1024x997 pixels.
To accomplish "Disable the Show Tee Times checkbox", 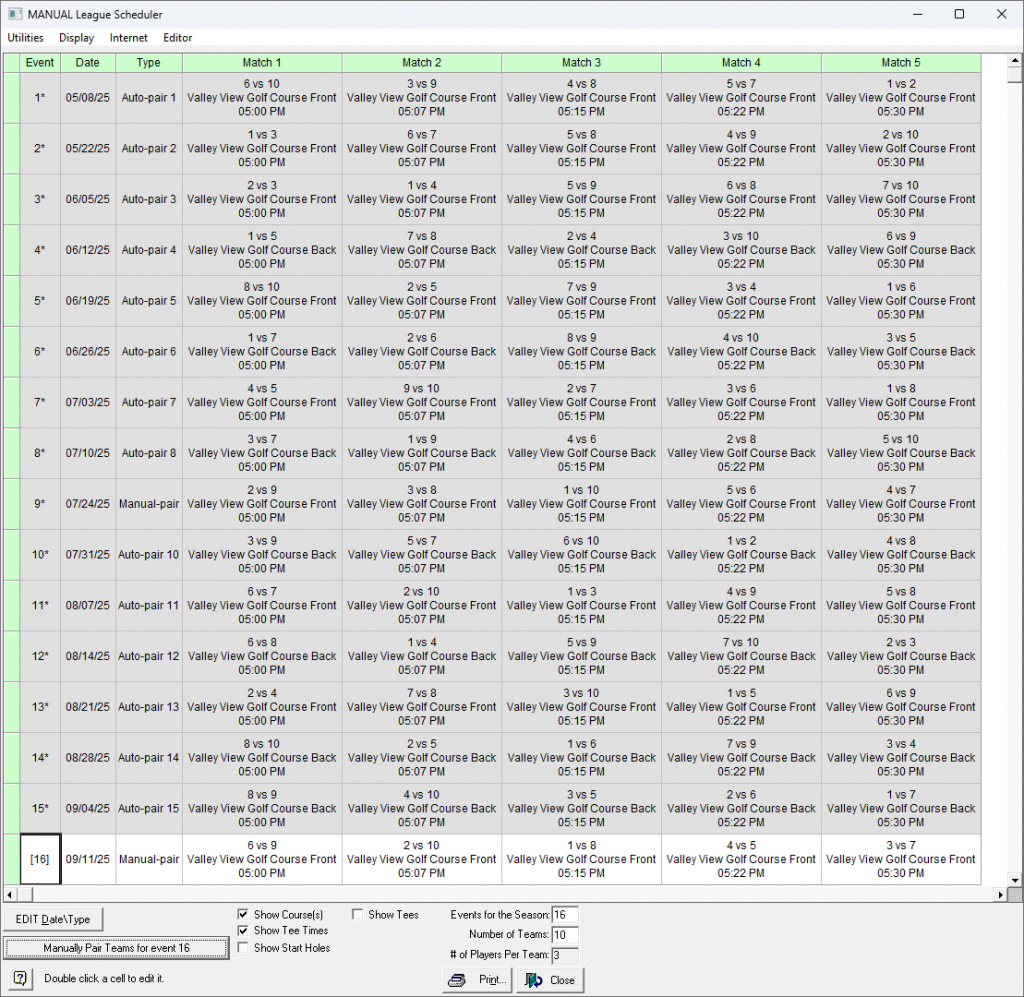I will (243, 931).
